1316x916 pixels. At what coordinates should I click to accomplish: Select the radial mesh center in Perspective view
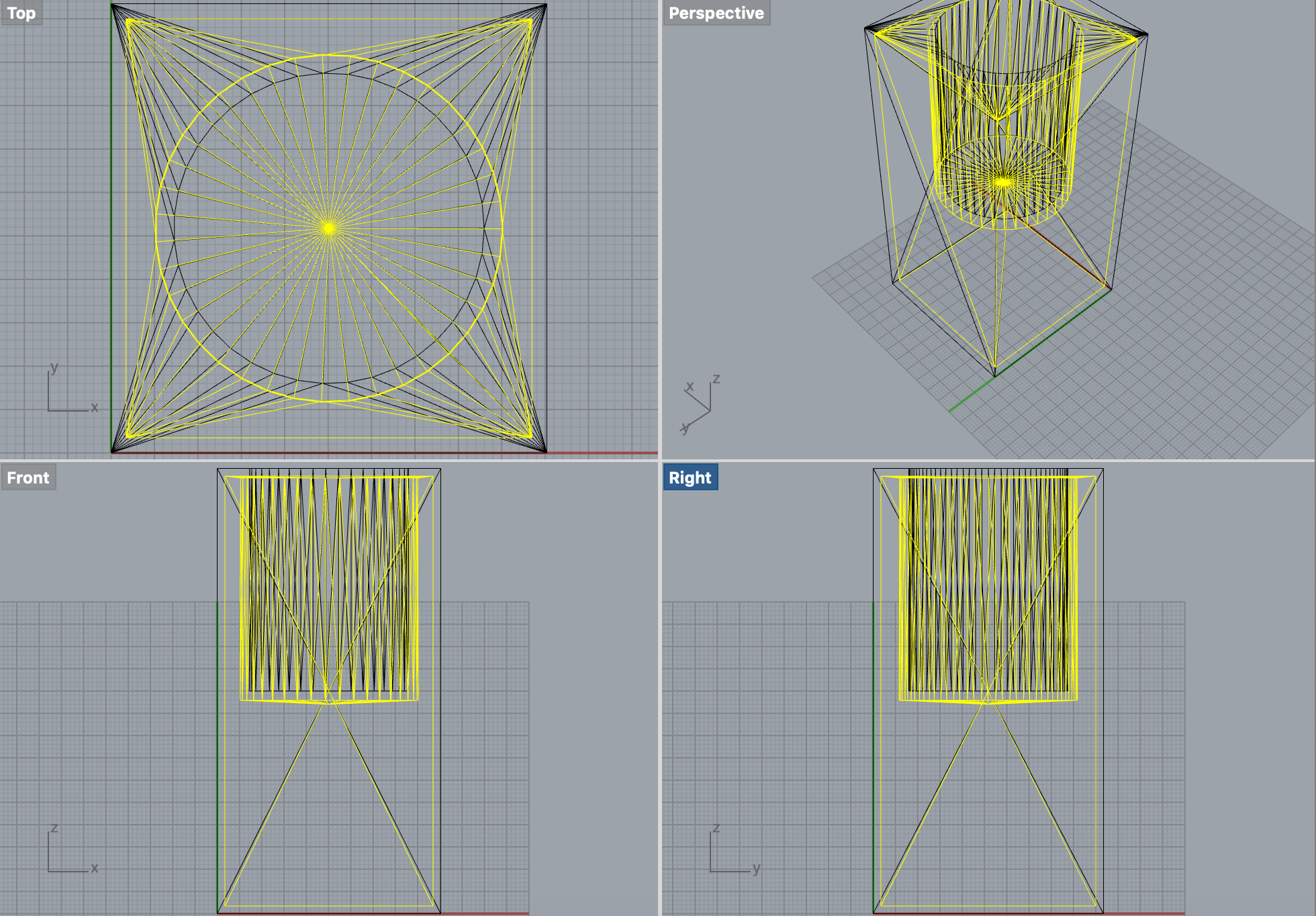pos(1002,181)
